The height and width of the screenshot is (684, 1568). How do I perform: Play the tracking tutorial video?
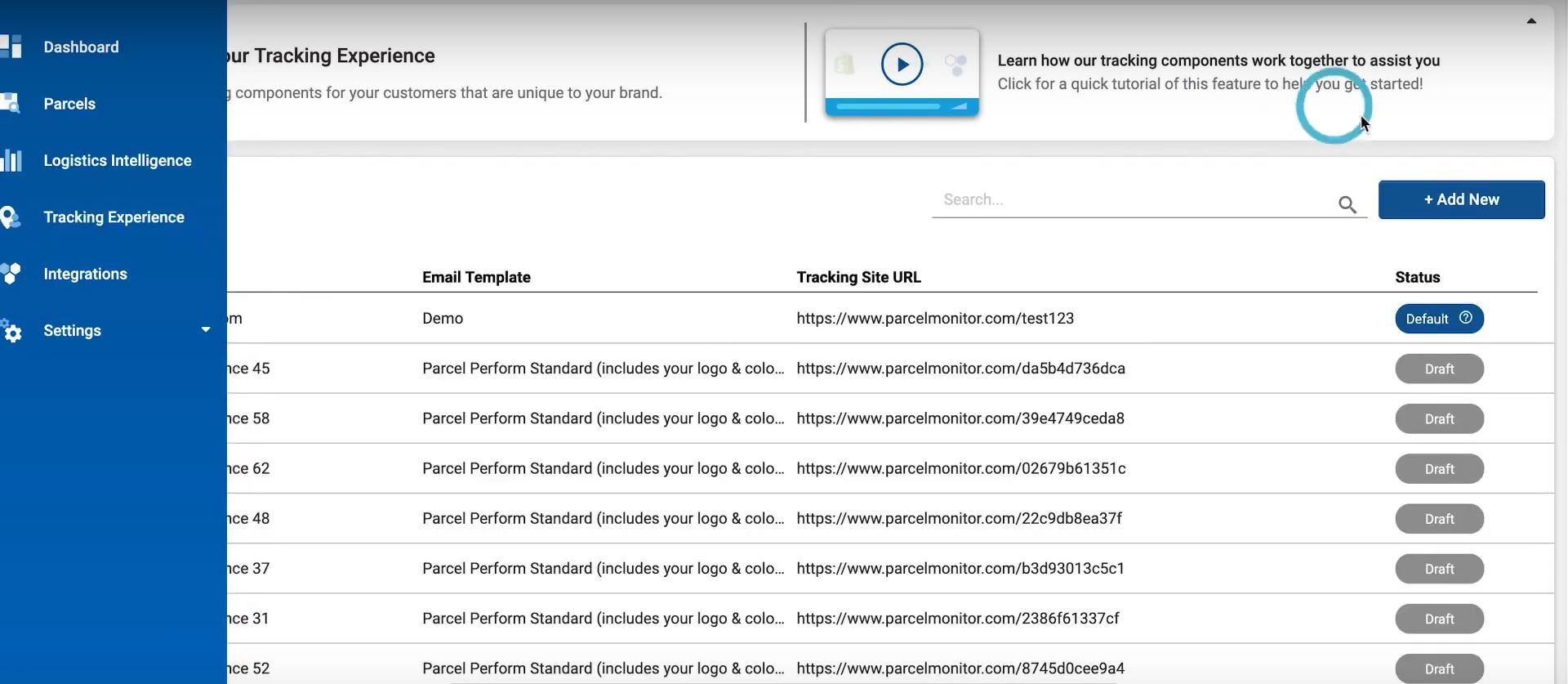point(902,65)
